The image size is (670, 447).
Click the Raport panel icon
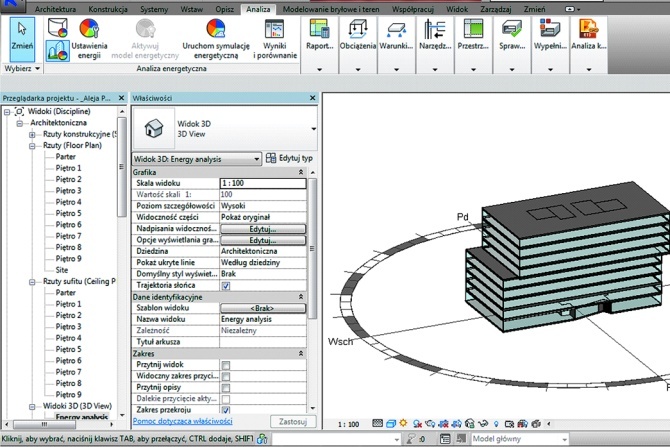pyautogui.click(x=319, y=29)
